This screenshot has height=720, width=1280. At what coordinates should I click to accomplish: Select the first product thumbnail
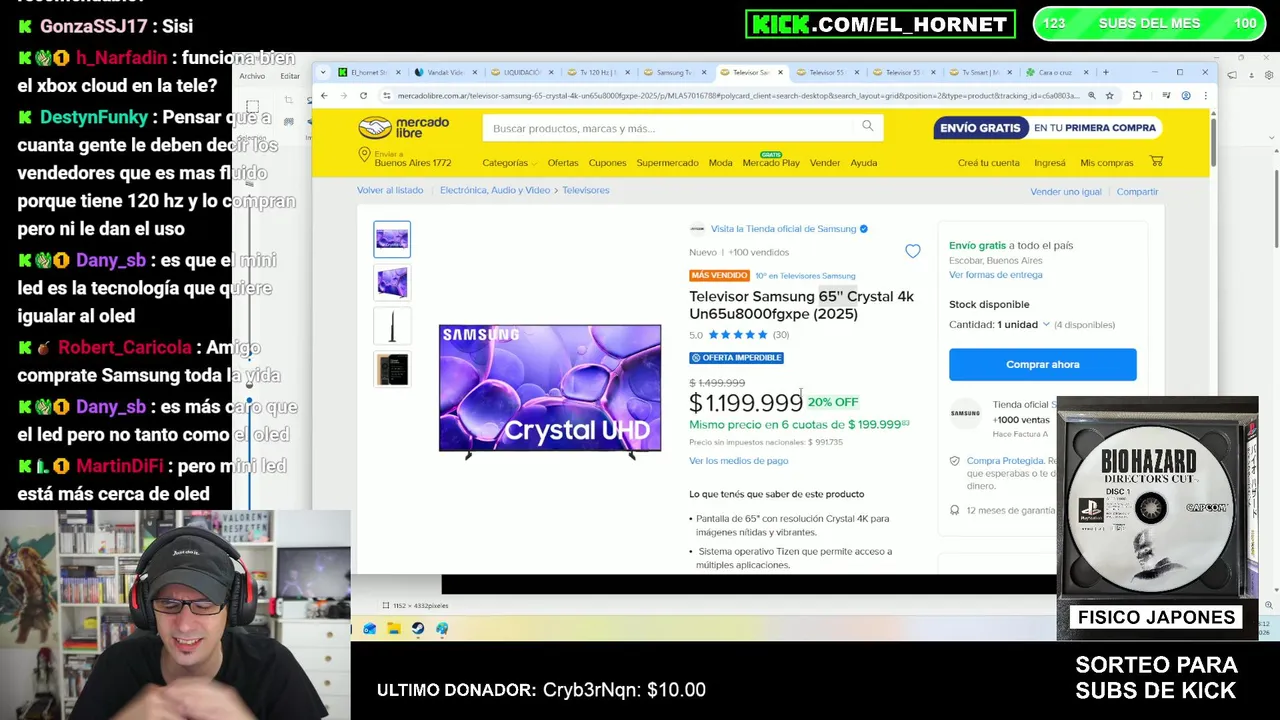click(x=392, y=239)
